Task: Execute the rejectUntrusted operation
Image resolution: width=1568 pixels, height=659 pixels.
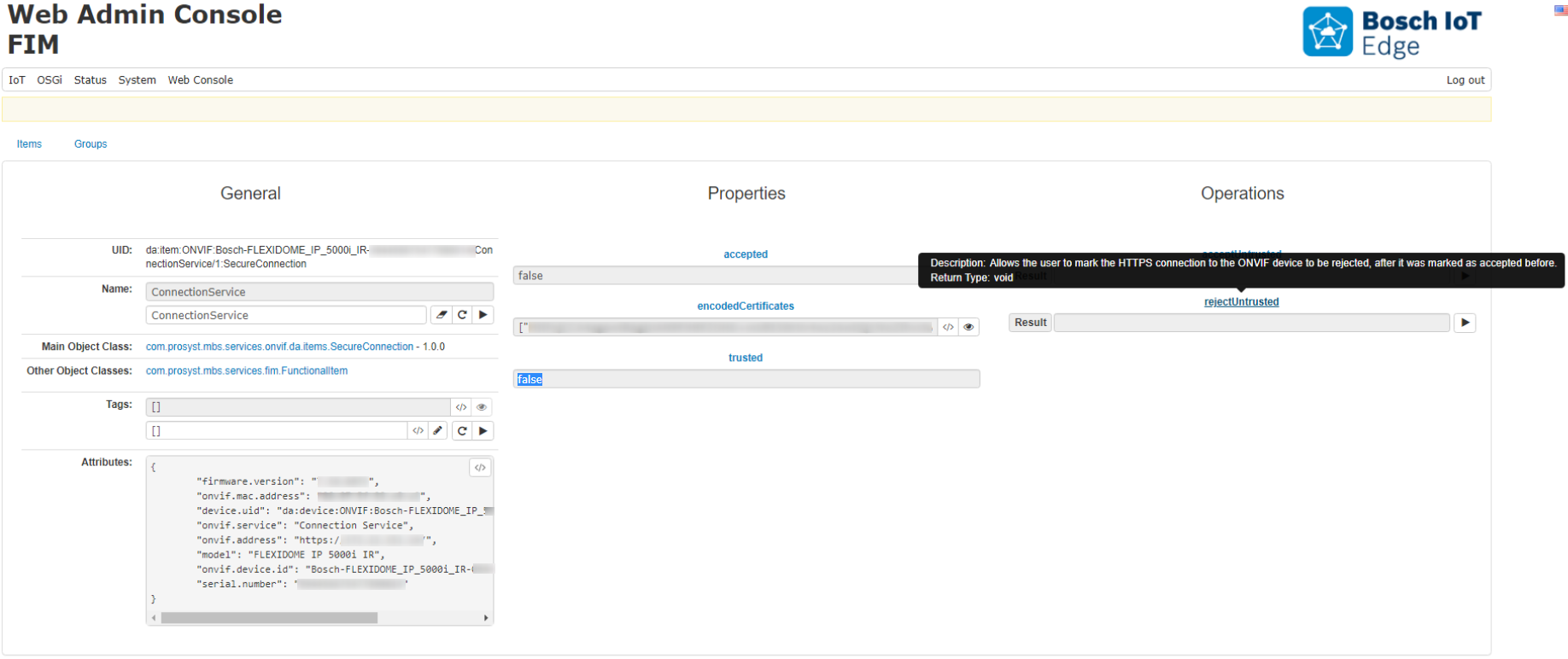Action: click(1465, 323)
